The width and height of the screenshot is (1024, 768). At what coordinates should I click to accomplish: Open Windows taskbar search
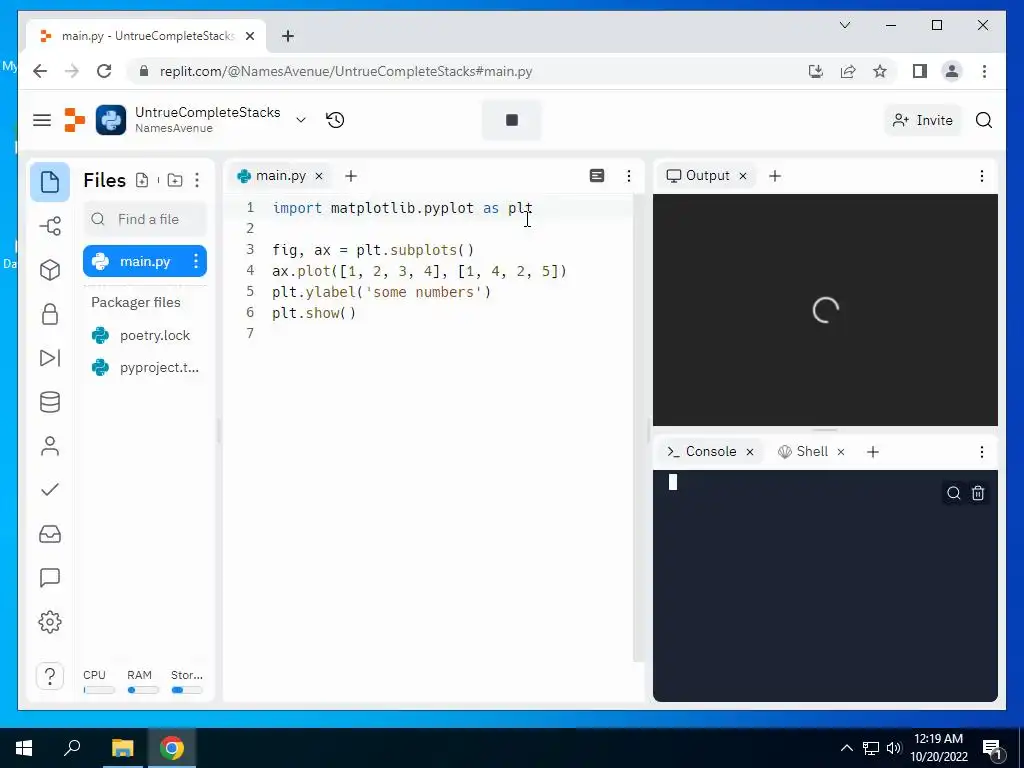[72, 748]
